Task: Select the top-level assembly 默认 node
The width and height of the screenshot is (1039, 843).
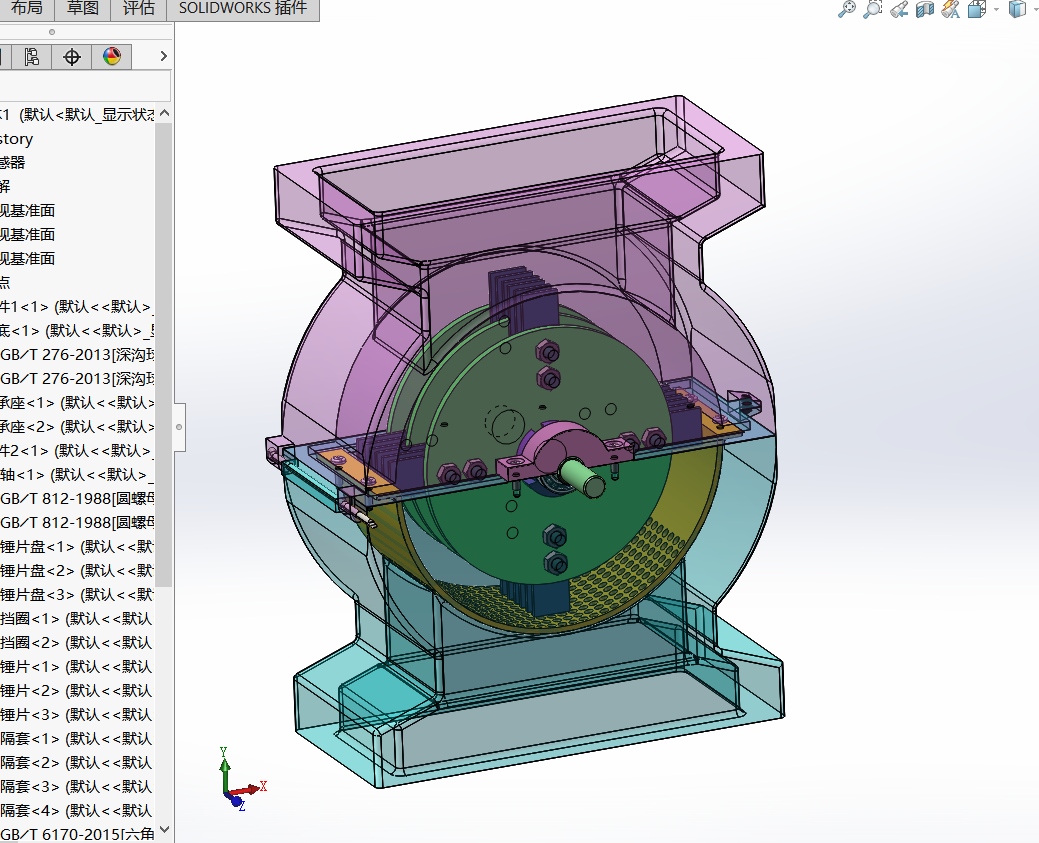Action: coord(77,115)
